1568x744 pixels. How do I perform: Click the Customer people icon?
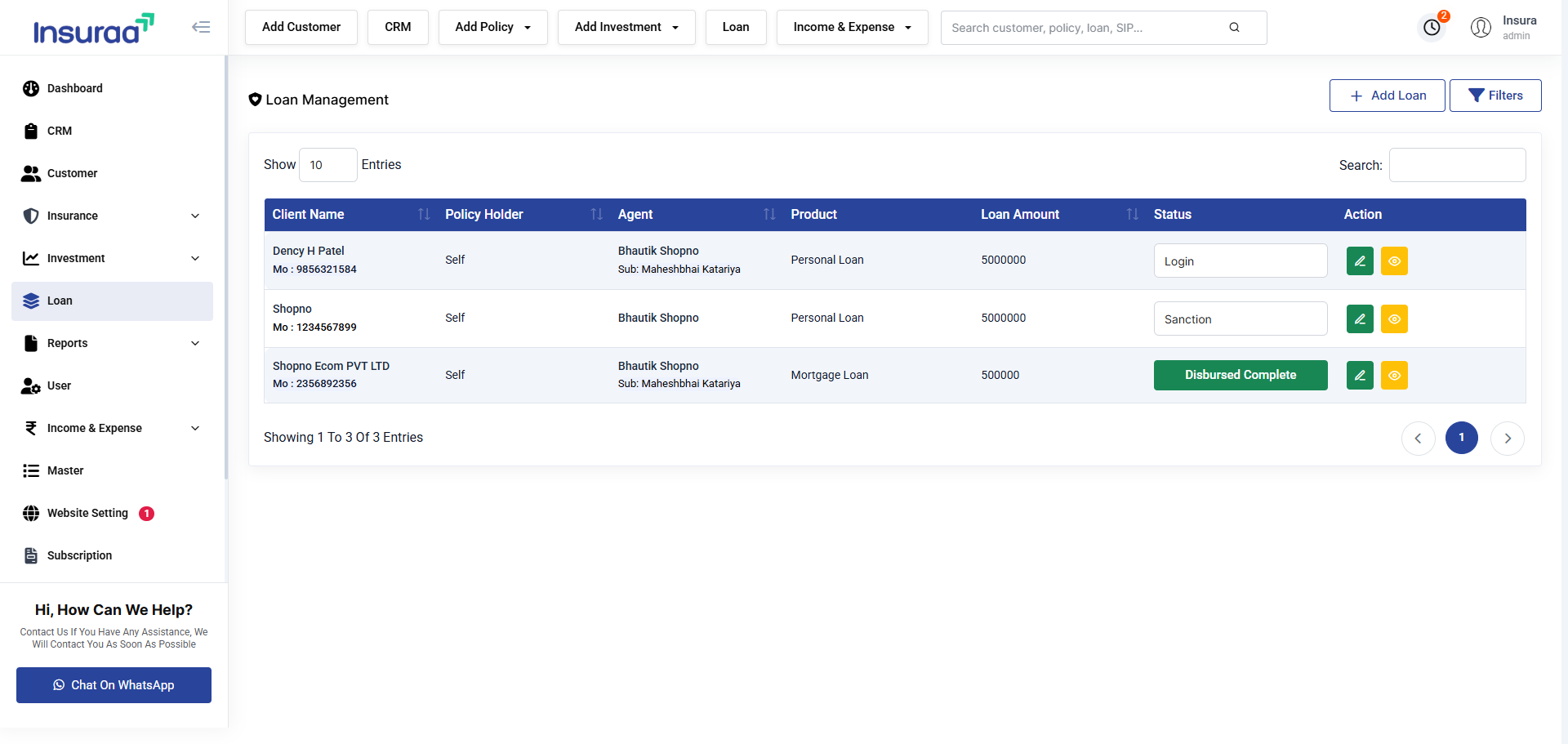31,173
